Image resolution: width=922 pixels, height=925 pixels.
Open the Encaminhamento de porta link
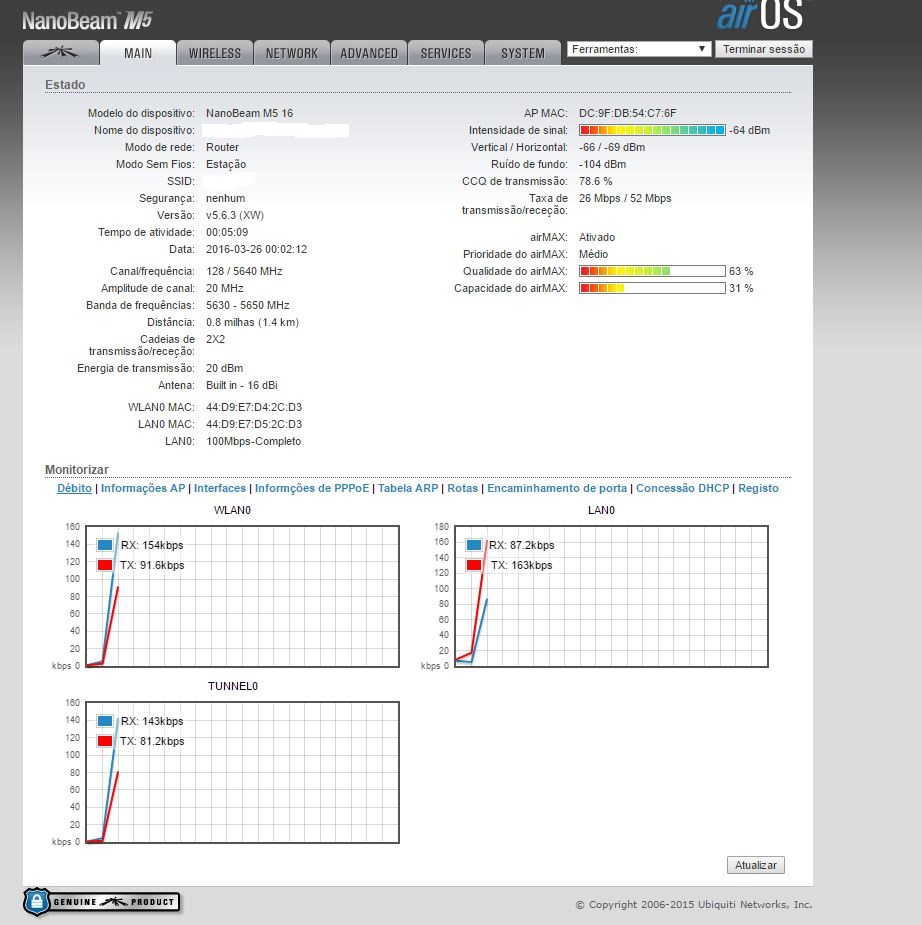pyautogui.click(x=557, y=488)
